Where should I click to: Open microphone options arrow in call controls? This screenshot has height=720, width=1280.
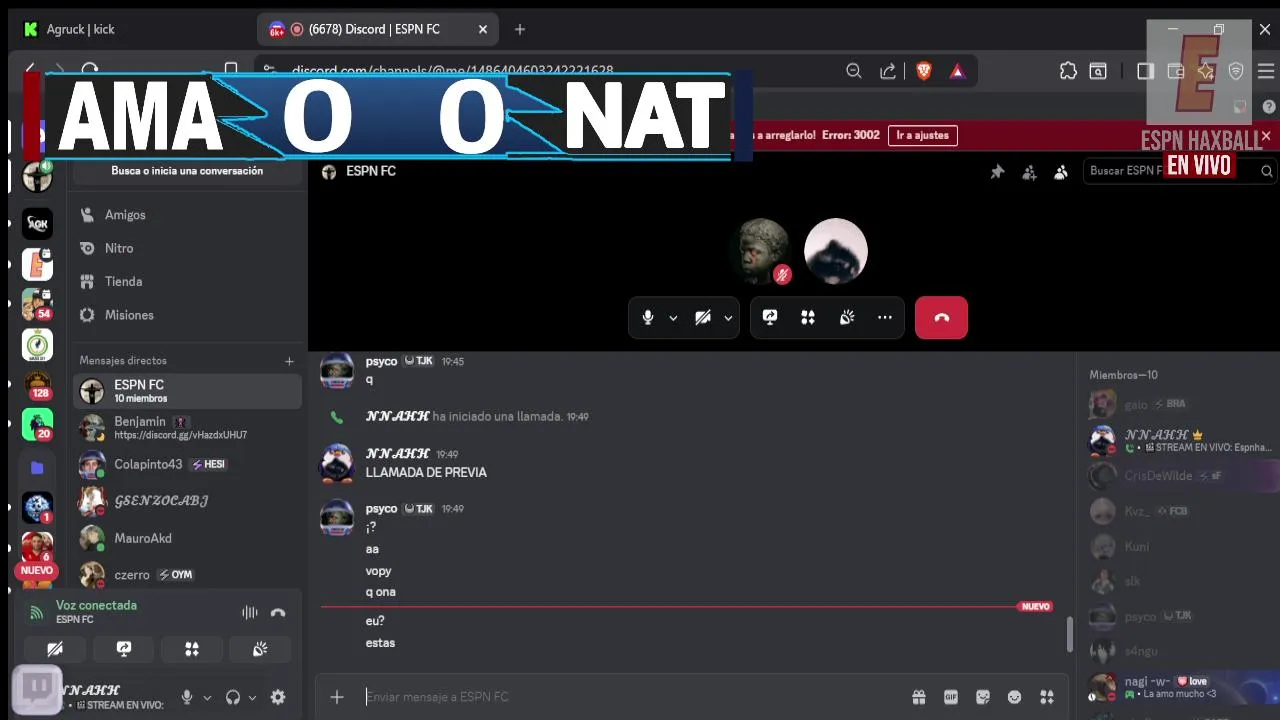click(673, 318)
